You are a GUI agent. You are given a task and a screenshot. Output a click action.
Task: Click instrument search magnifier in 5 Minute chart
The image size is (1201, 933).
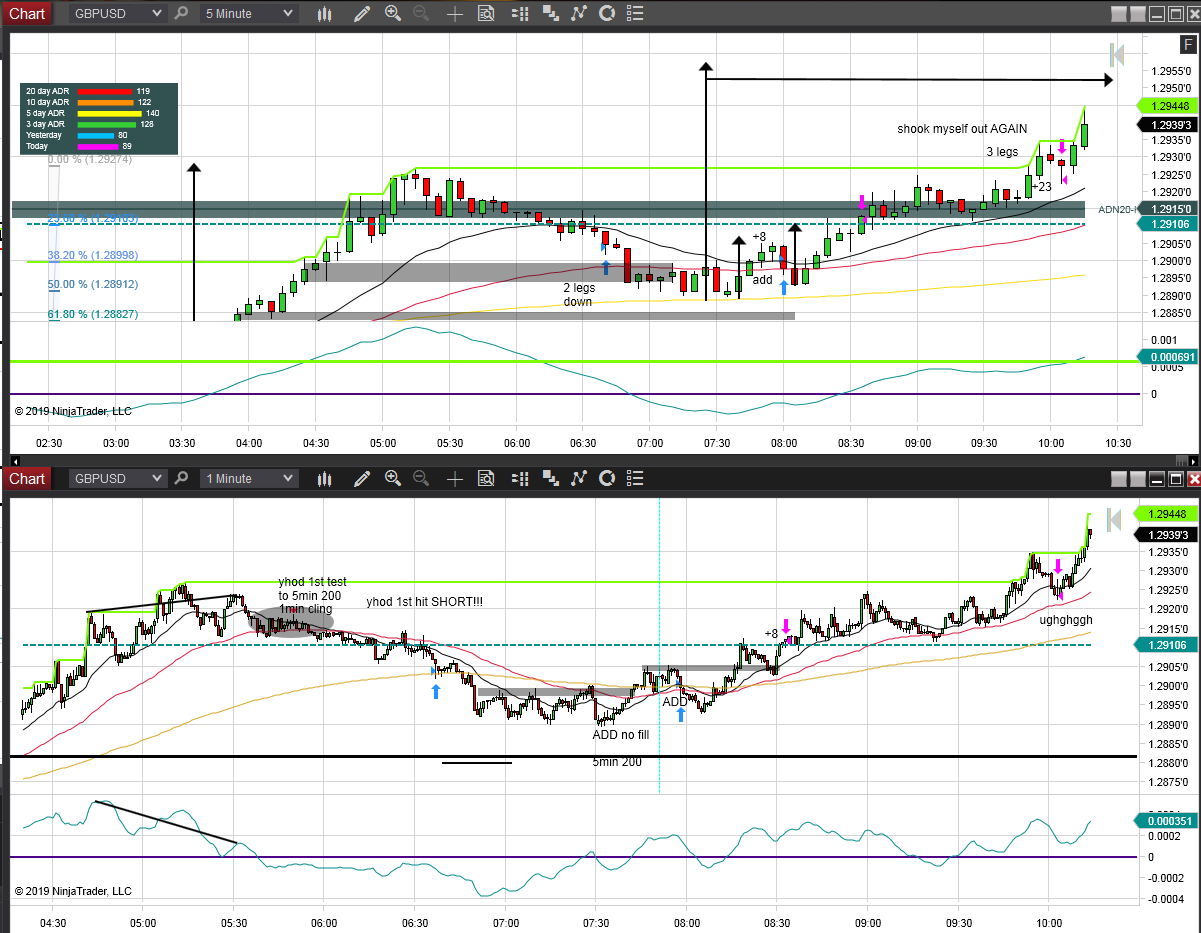pos(181,13)
